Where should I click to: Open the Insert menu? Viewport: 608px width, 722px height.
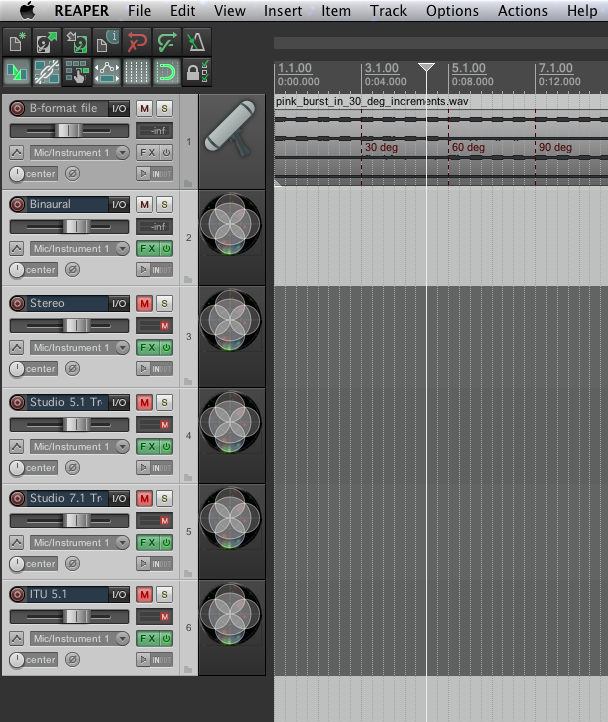[x=283, y=11]
